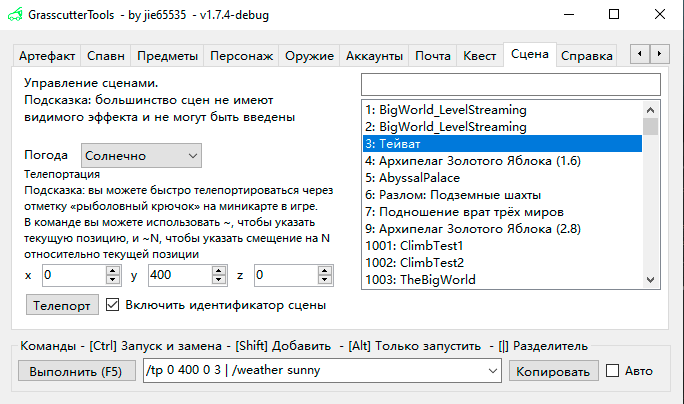Click the Копировать button
Screen dimensions: 684x404
(552, 371)
